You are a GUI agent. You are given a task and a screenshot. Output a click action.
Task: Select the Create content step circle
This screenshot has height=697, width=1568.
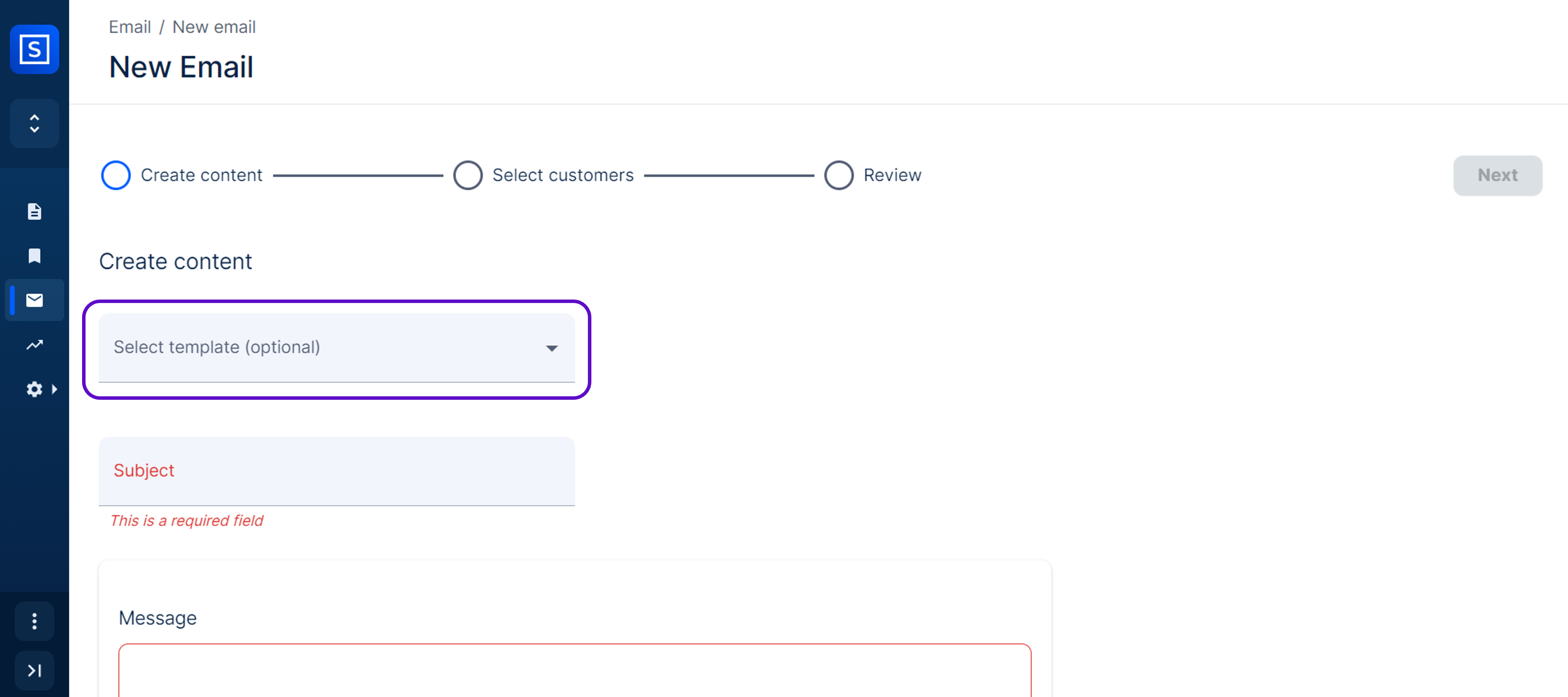(x=116, y=175)
